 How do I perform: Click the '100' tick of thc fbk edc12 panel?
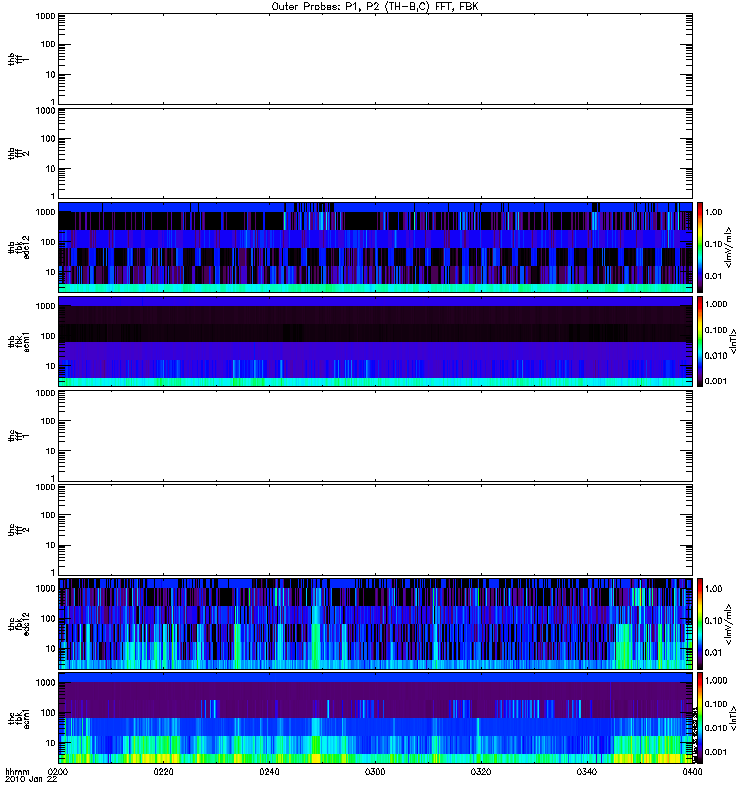[48, 619]
